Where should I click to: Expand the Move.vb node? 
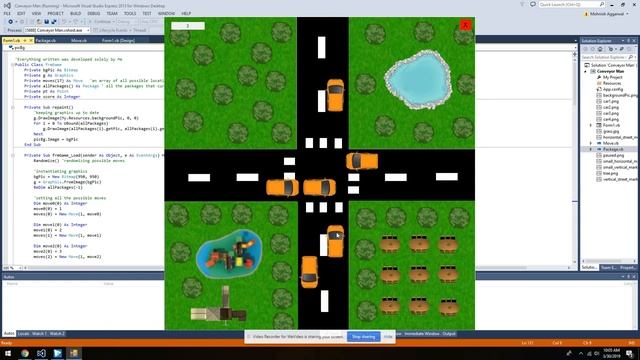pos(591,143)
